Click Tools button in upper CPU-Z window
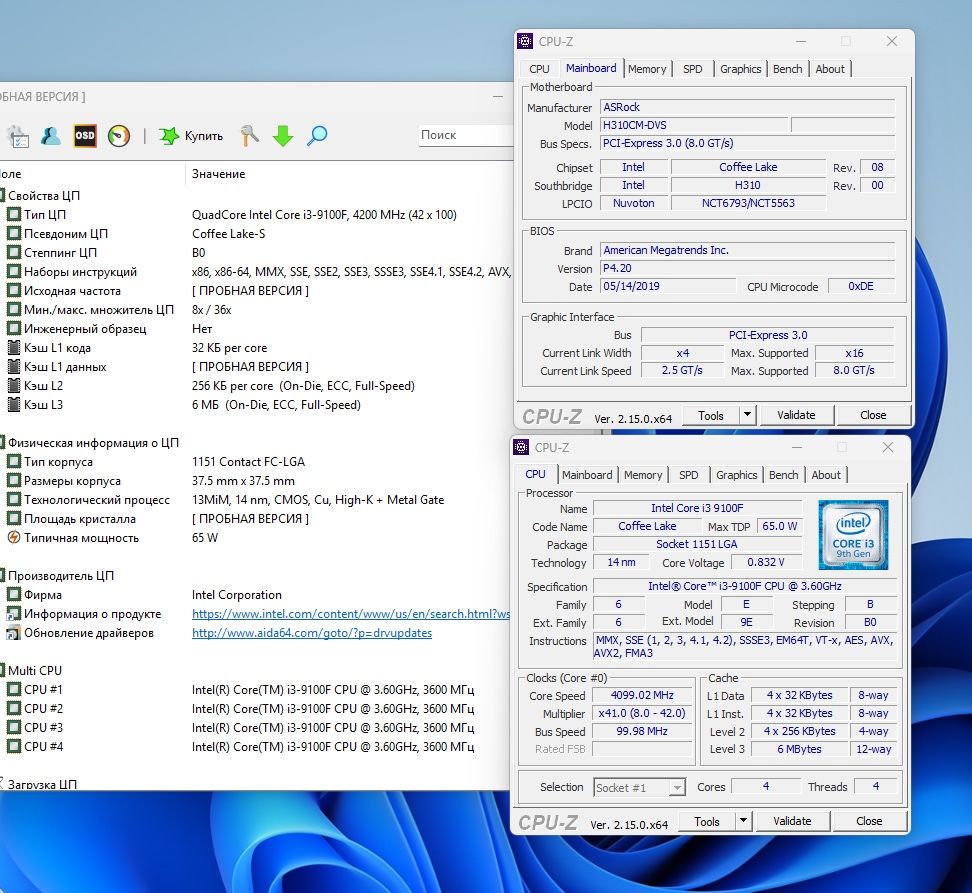 (710, 415)
